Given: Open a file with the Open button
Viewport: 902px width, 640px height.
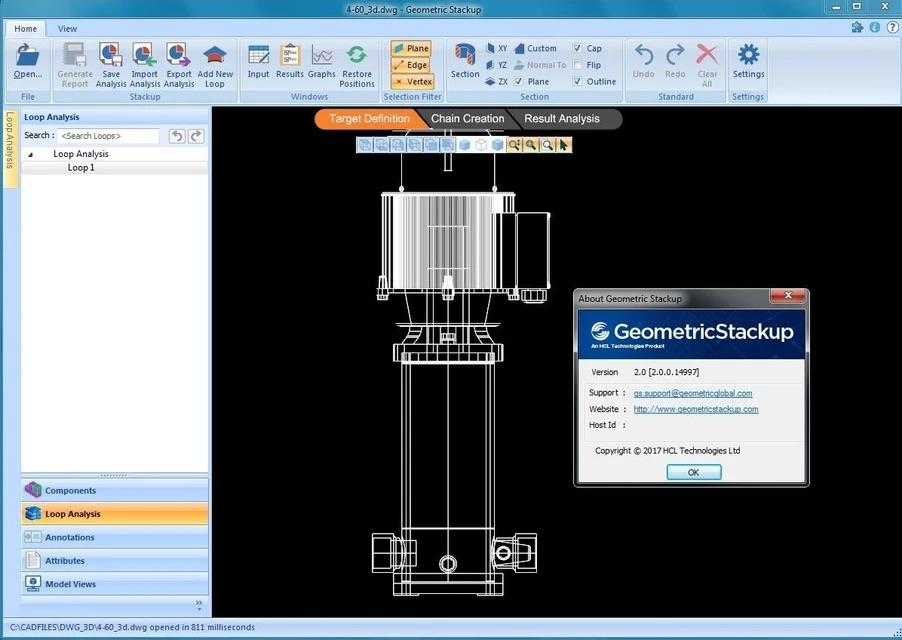Looking at the screenshot, I should pos(28,62).
